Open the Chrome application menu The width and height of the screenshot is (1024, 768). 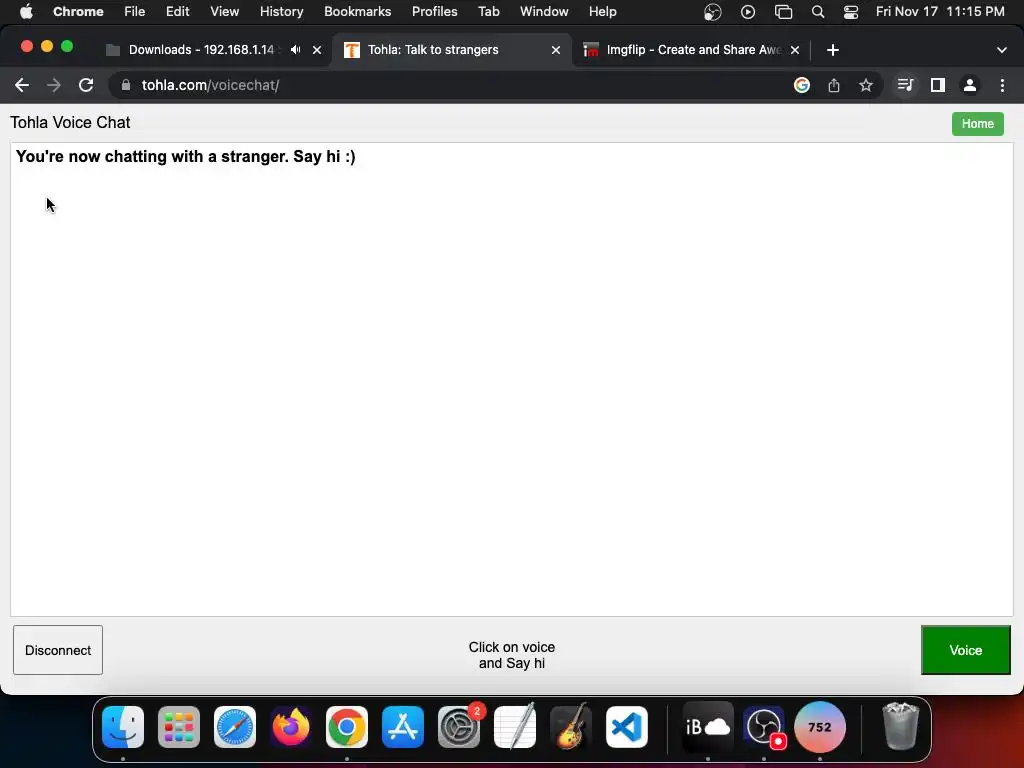pos(78,12)
